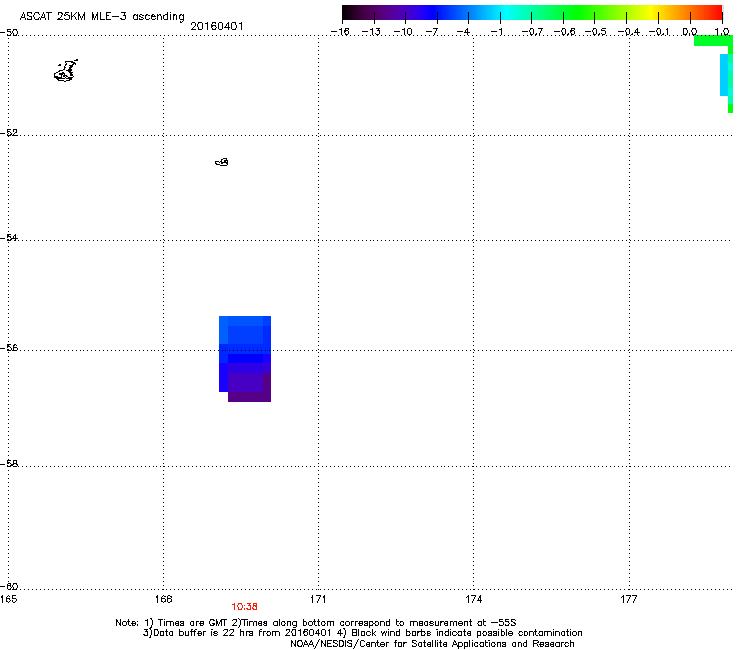Click the large island outline near -51 latitude
Screen dimensions: 740x650
pyautogui.click(x=66, y=71)
